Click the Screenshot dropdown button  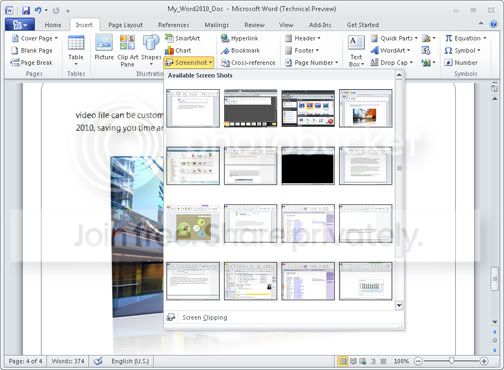[188, 63]
